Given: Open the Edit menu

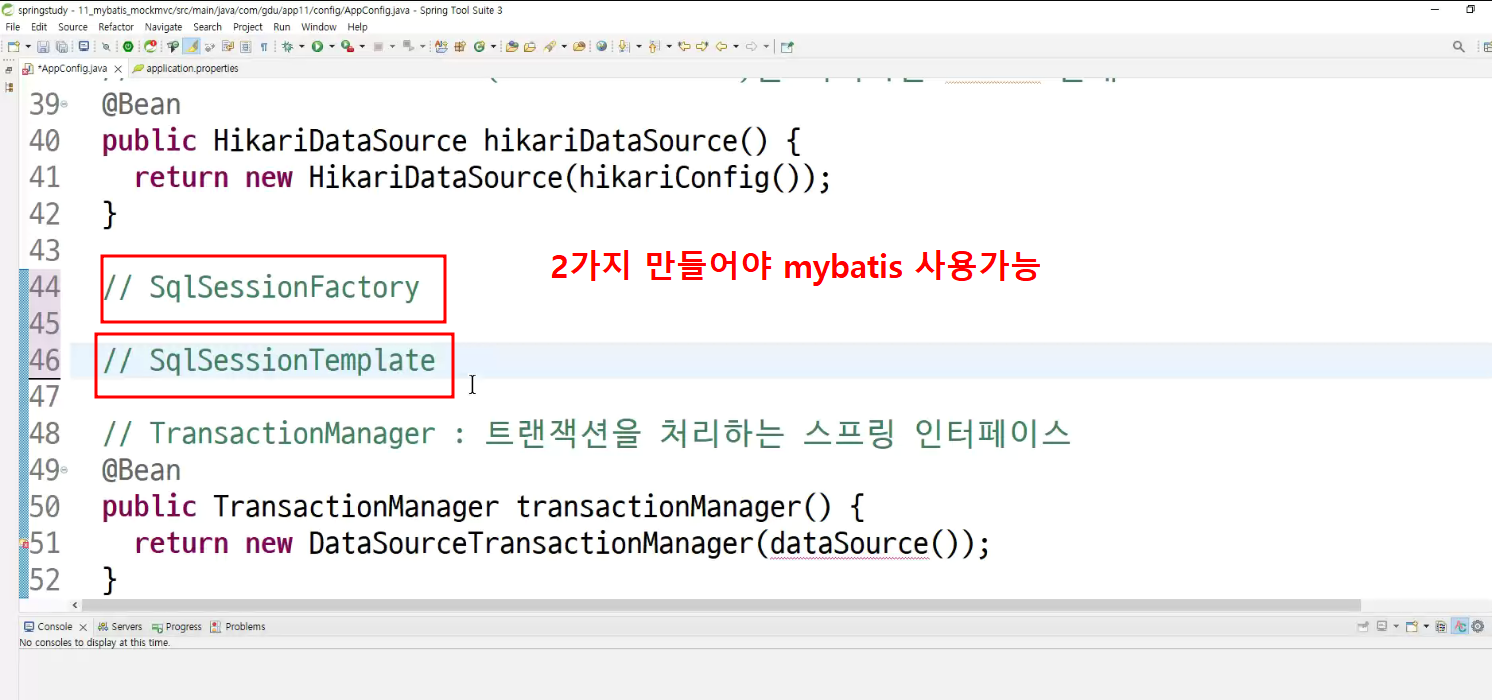Looking at the screenshot, I should [x=39, y=27].
